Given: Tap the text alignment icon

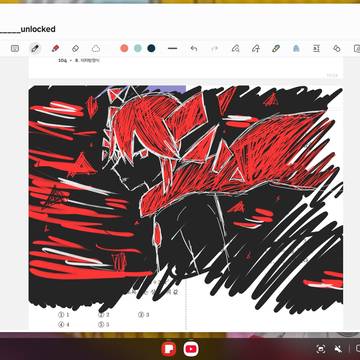Looking at the screenshot, I should (x=316, y=49).
